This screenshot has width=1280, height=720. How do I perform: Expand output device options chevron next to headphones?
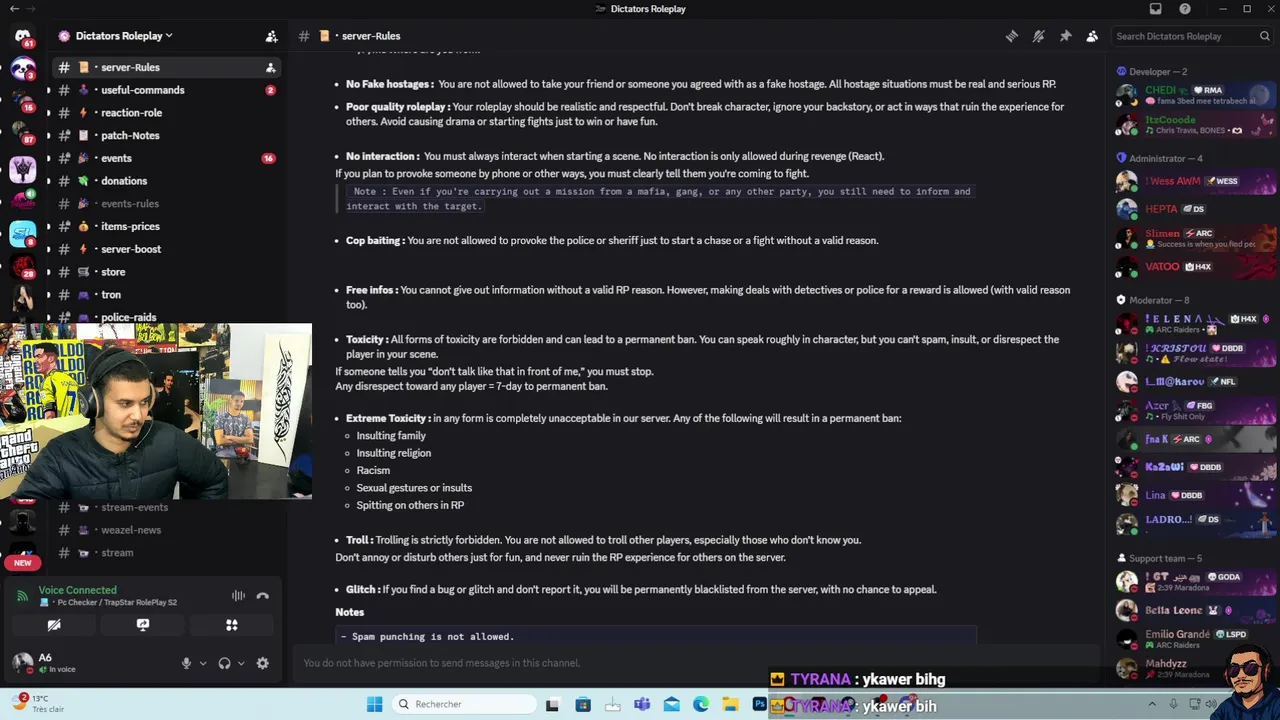[x=241, y=663]
